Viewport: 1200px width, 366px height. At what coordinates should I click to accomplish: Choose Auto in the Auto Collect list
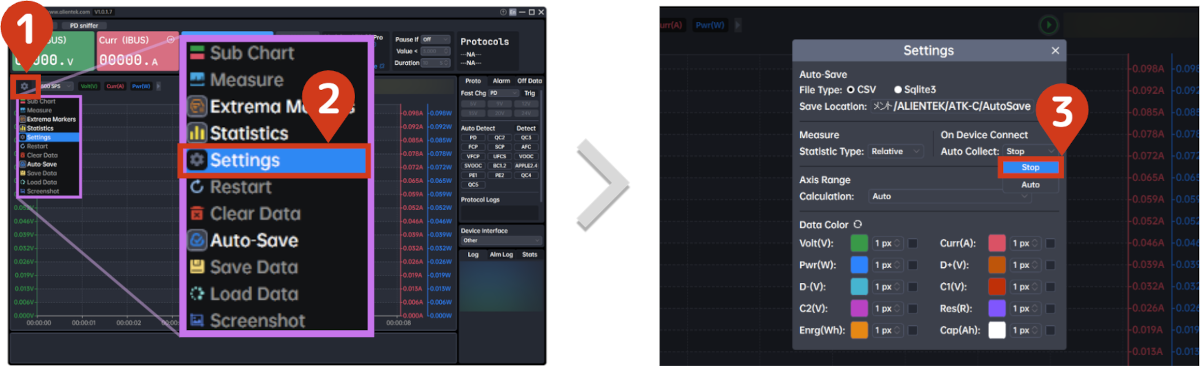(x=1030, y=185)
